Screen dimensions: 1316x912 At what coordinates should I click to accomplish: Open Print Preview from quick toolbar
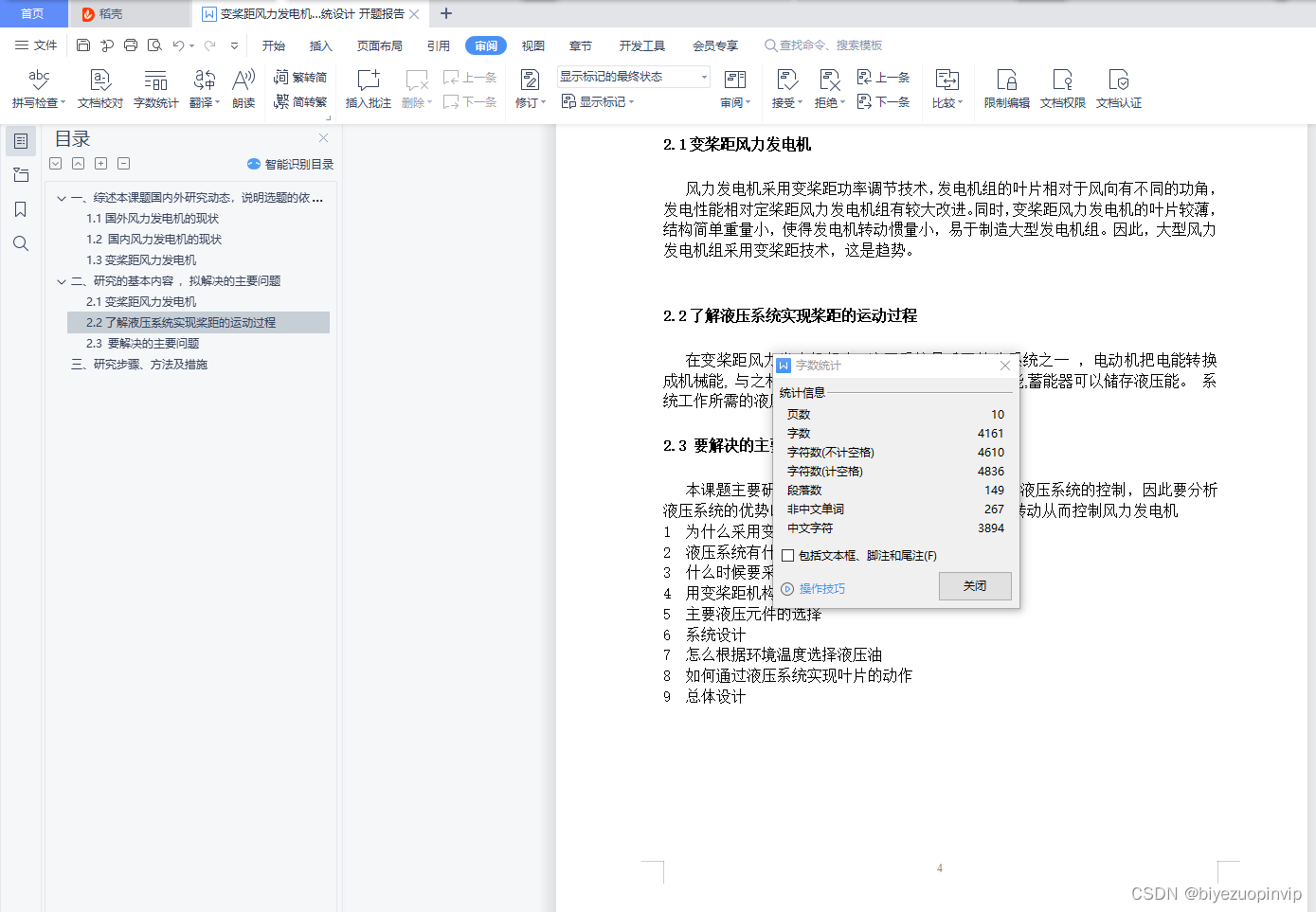(x=154, y=45)
